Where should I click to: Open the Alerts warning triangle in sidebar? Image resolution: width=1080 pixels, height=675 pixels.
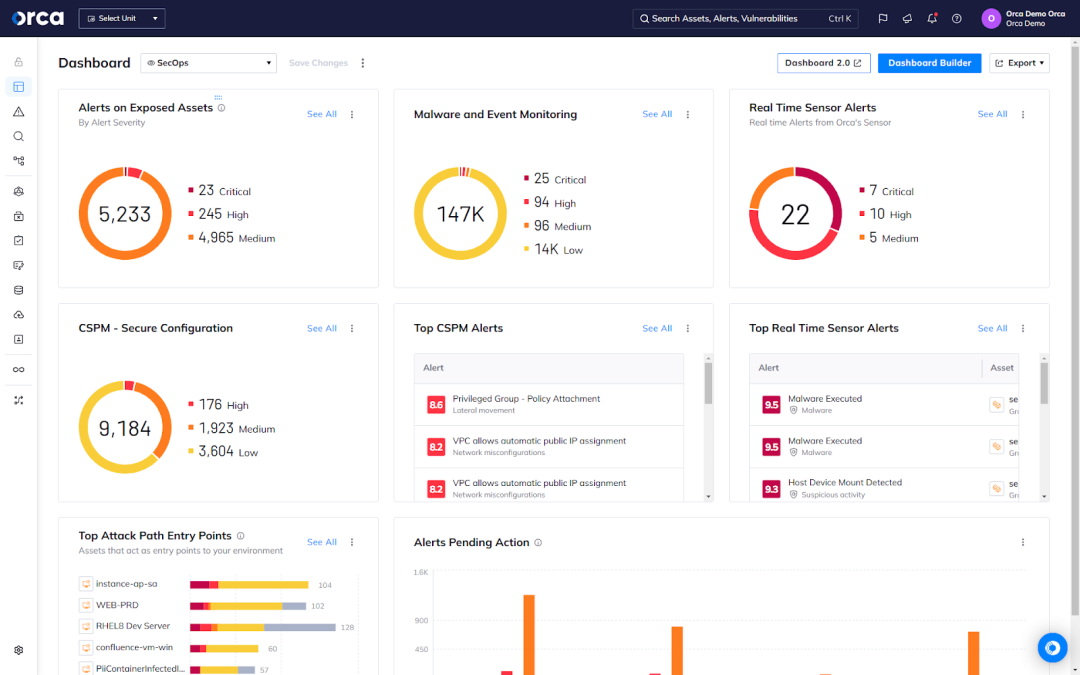(18, 112)
